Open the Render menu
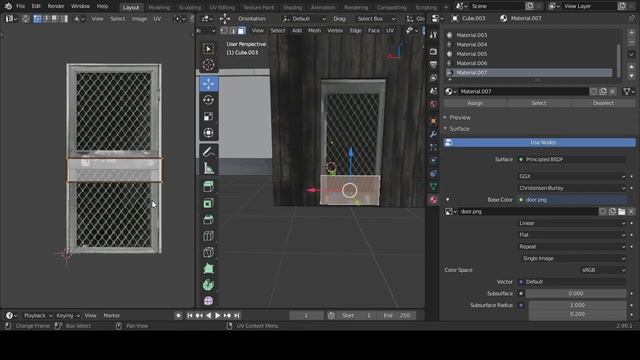The width and height of the screenshot is (640, 360). [56, 6]
